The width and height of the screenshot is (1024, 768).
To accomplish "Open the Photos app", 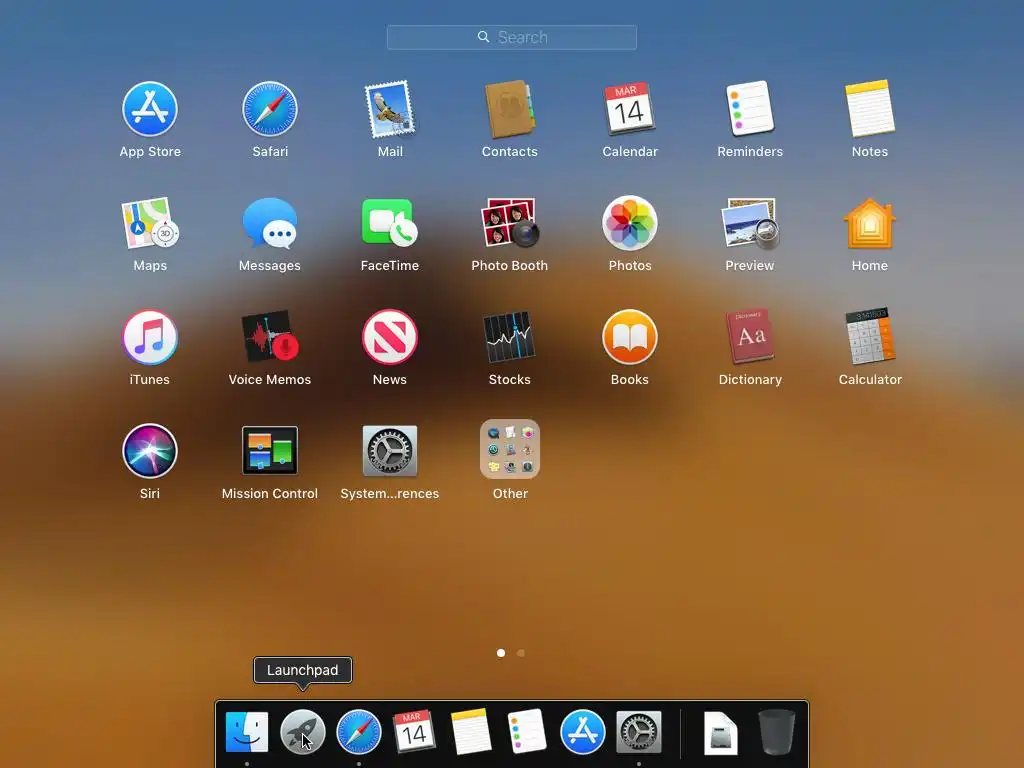I will tap(630, 223).
